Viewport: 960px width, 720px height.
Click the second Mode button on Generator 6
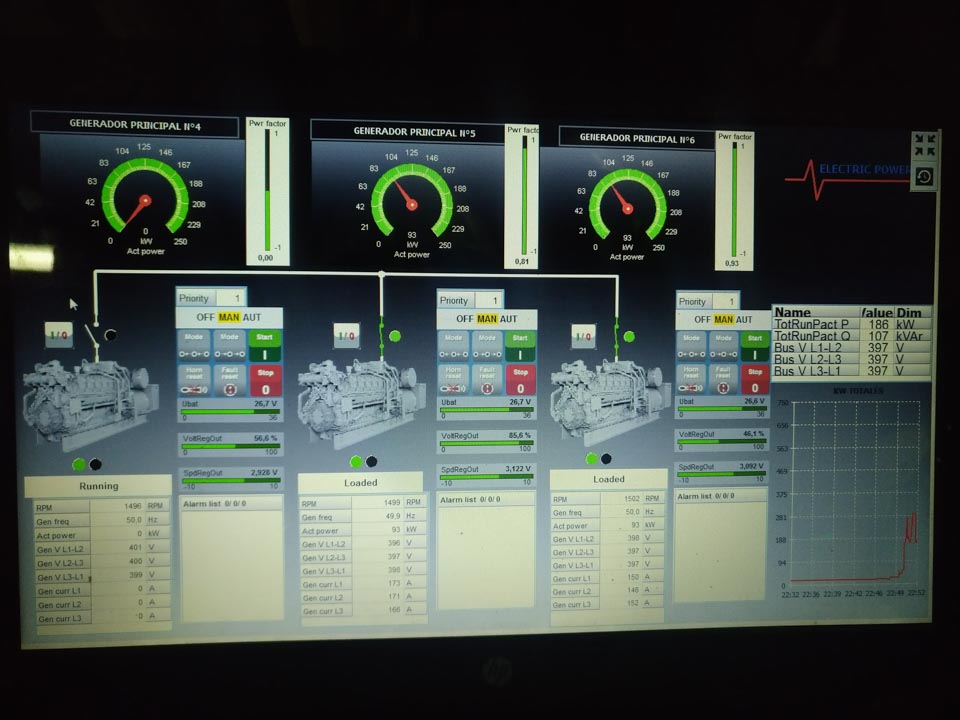[721, 345]
